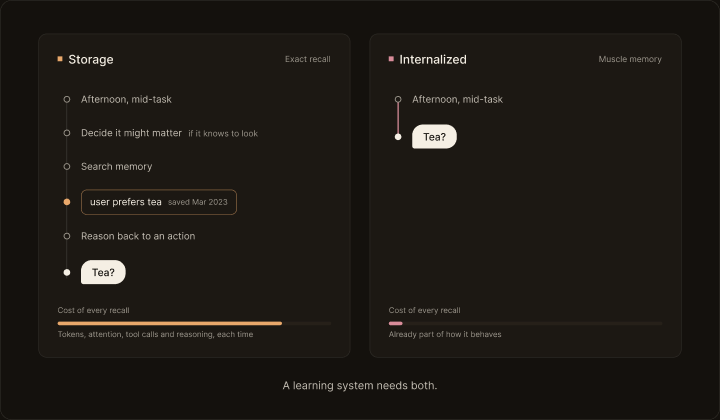Click Cost of every recall in Internalized panel

coord(424,310)
